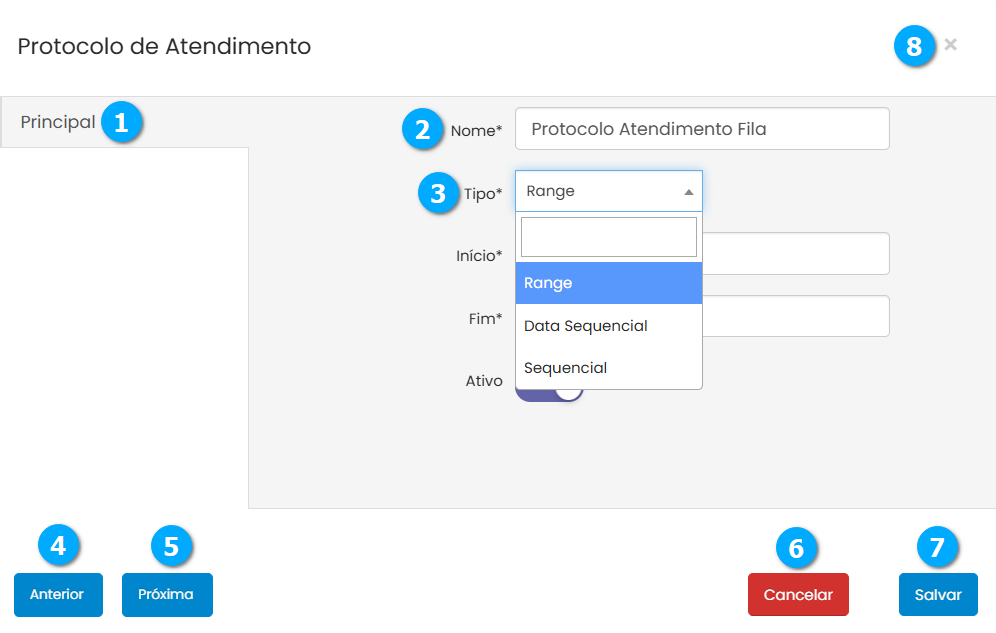Cancel the form with the red Cancelar button
Screen dimensions: 996x633
pyautogui.click(x=797, y=594)
